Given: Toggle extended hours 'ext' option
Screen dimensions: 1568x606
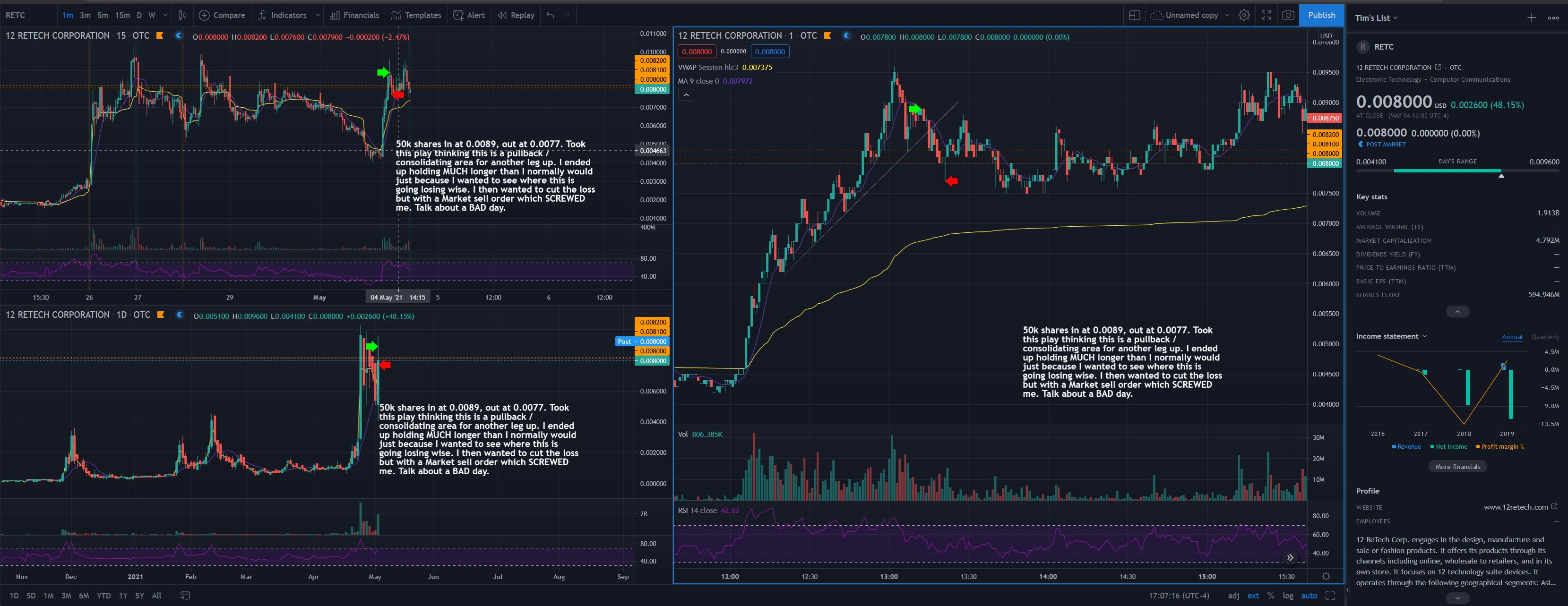Looking at the screenshot, I should [1253, 596].
